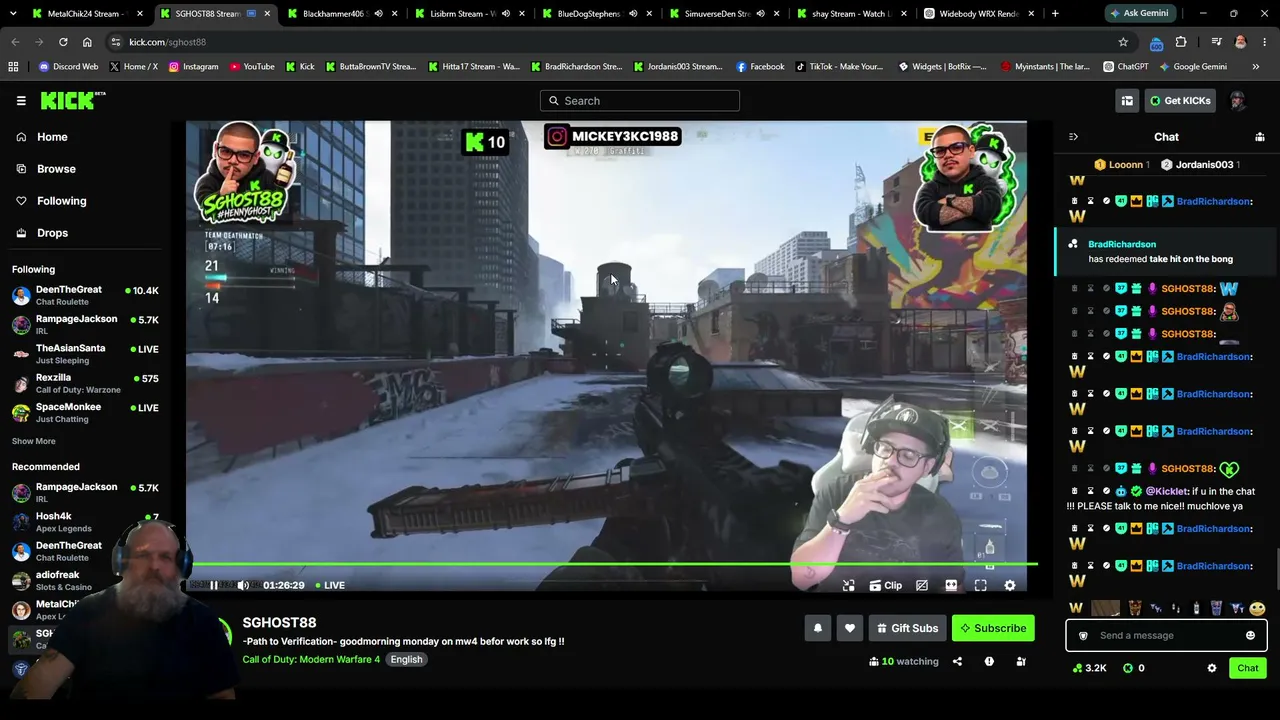Screen dimensions: 1280x720
Task: Go to Home in the sidebar
Action: [52, 137]
